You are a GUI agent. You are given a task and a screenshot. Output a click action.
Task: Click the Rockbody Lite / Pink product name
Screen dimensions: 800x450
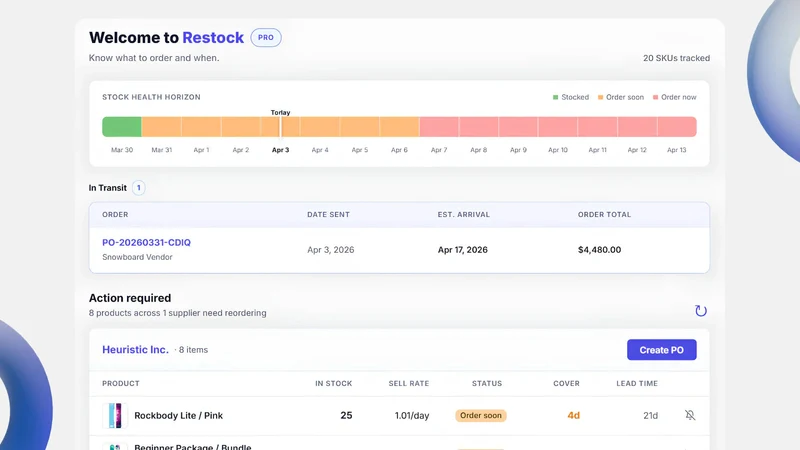click(179, 416)
